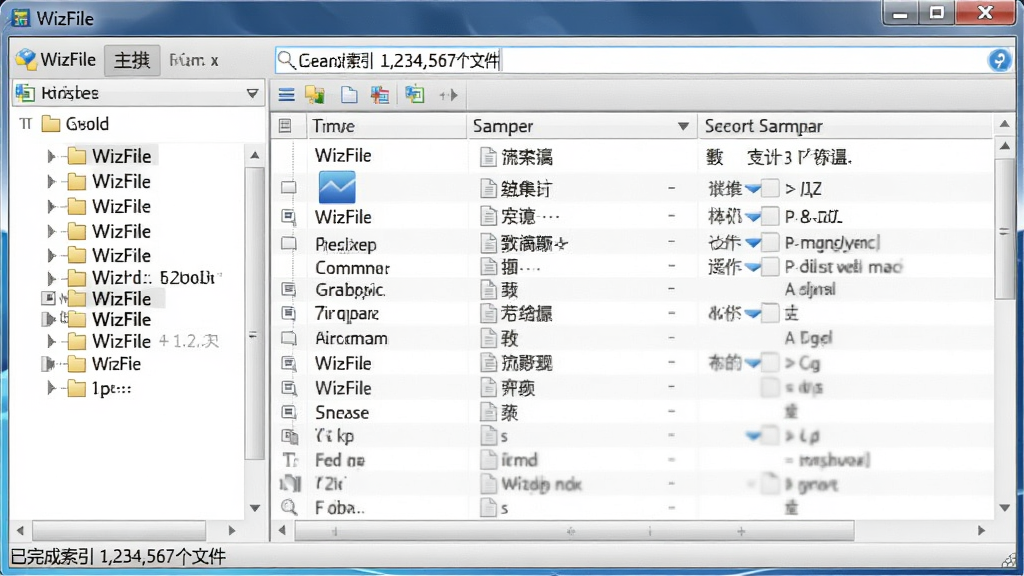This screenshot has height=576, width=1024.
Task: Click the icon header at left of Timve column
Action: tap(285, 125)
